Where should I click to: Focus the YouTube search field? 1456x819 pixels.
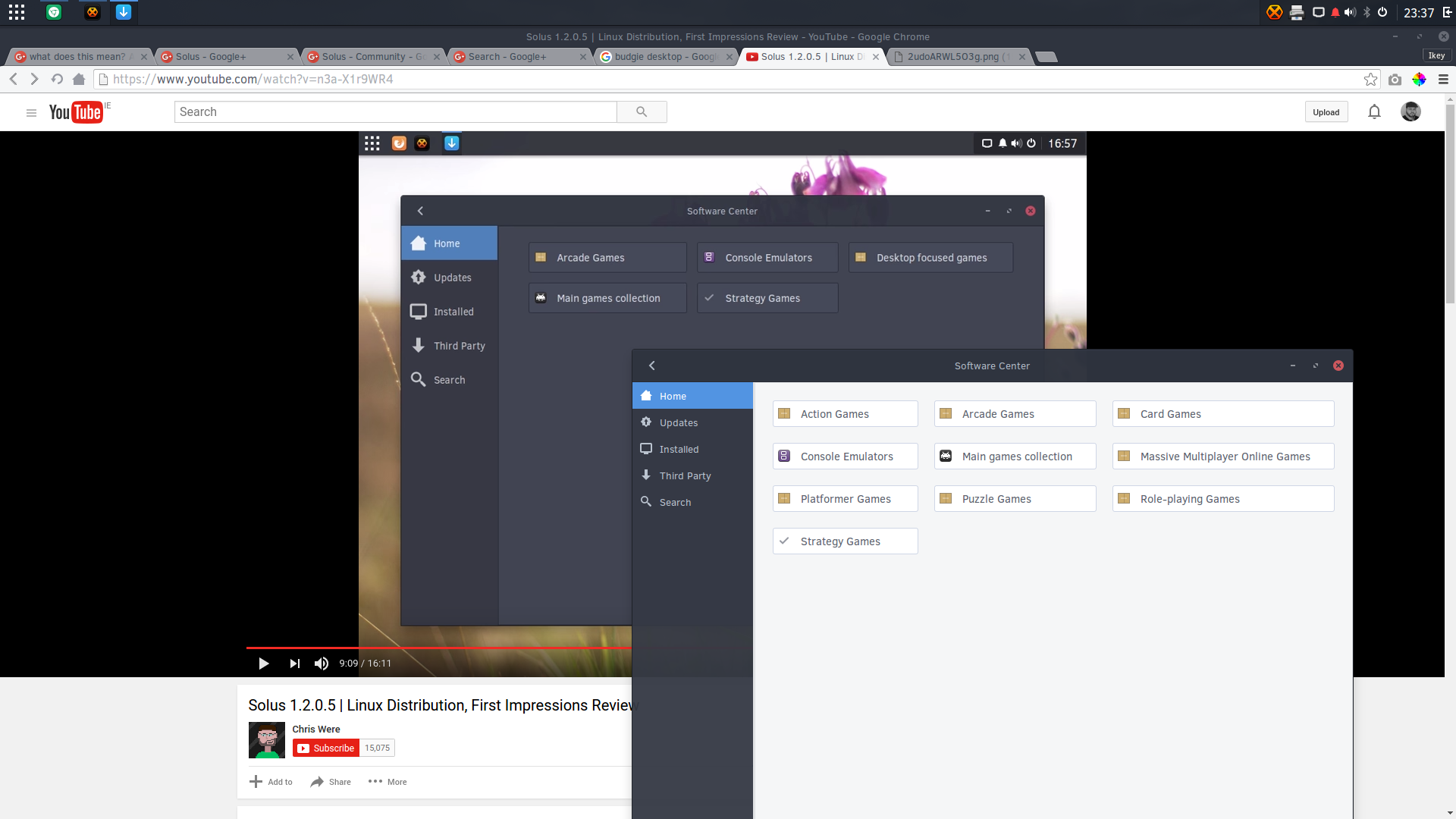click(x=395, y=111)
